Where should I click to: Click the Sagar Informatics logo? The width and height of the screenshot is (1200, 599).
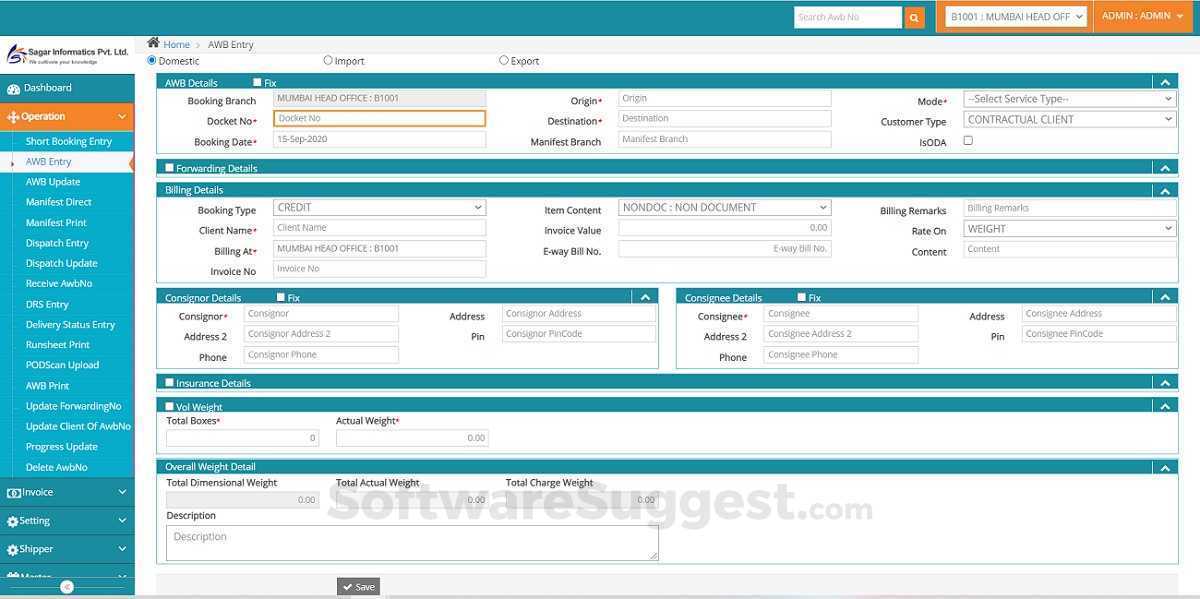pos(67,54)
